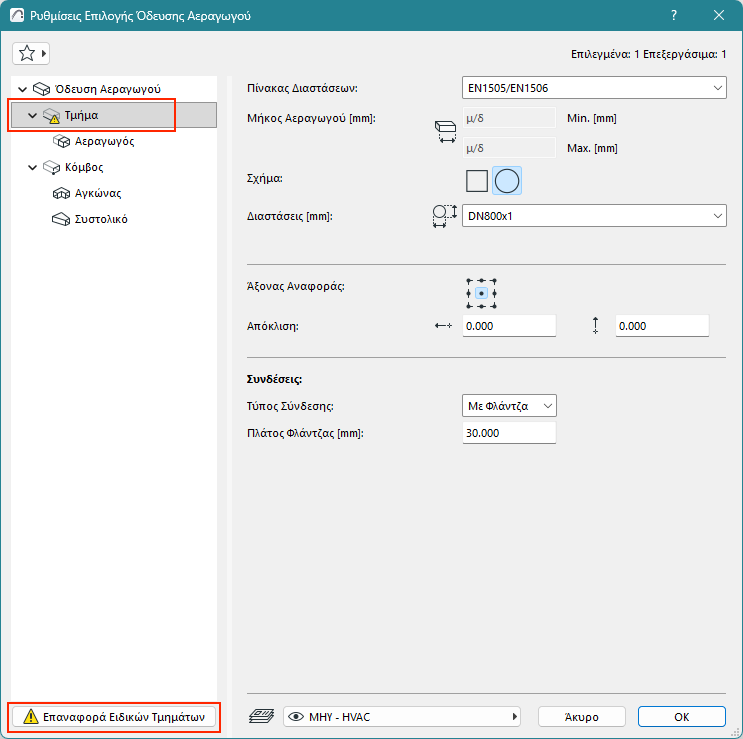Image resolution: width=743 pixels, height=739 pixels.
Task: Collapse the Όδευση Αεραγωγού tree node
Action: pos(22,89)
